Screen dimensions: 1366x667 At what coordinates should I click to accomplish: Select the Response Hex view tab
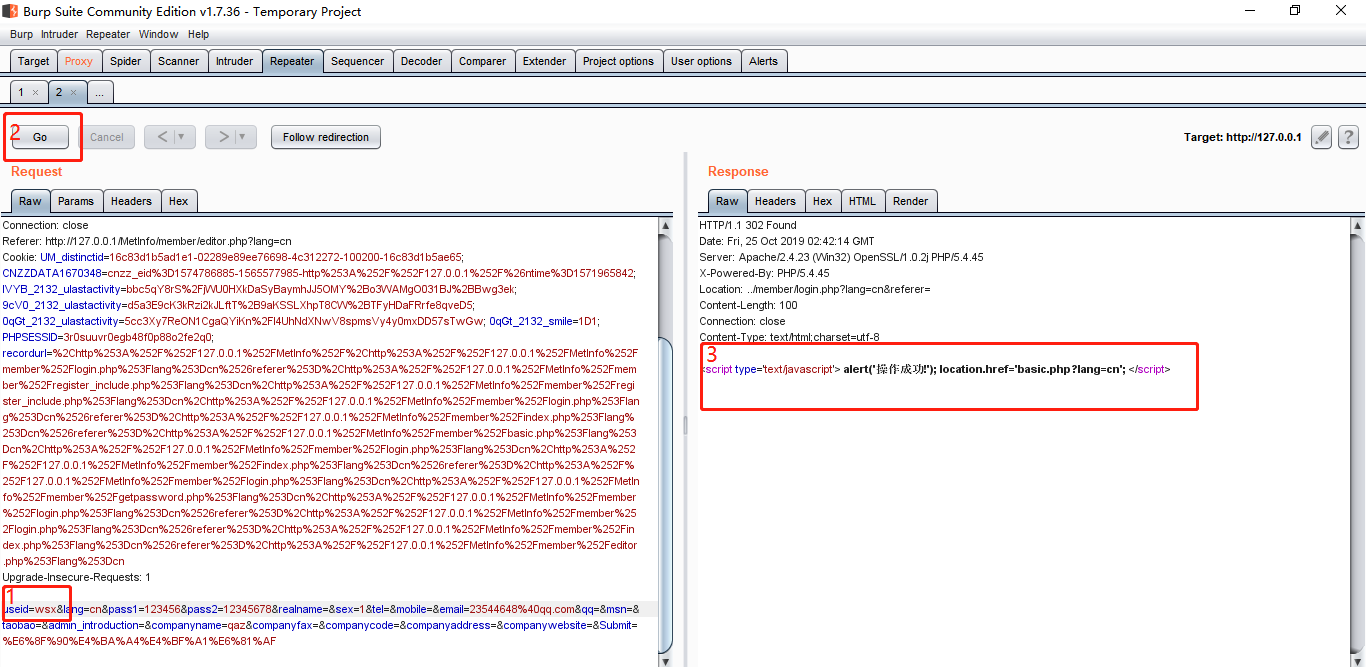click(x=822, y=201)
